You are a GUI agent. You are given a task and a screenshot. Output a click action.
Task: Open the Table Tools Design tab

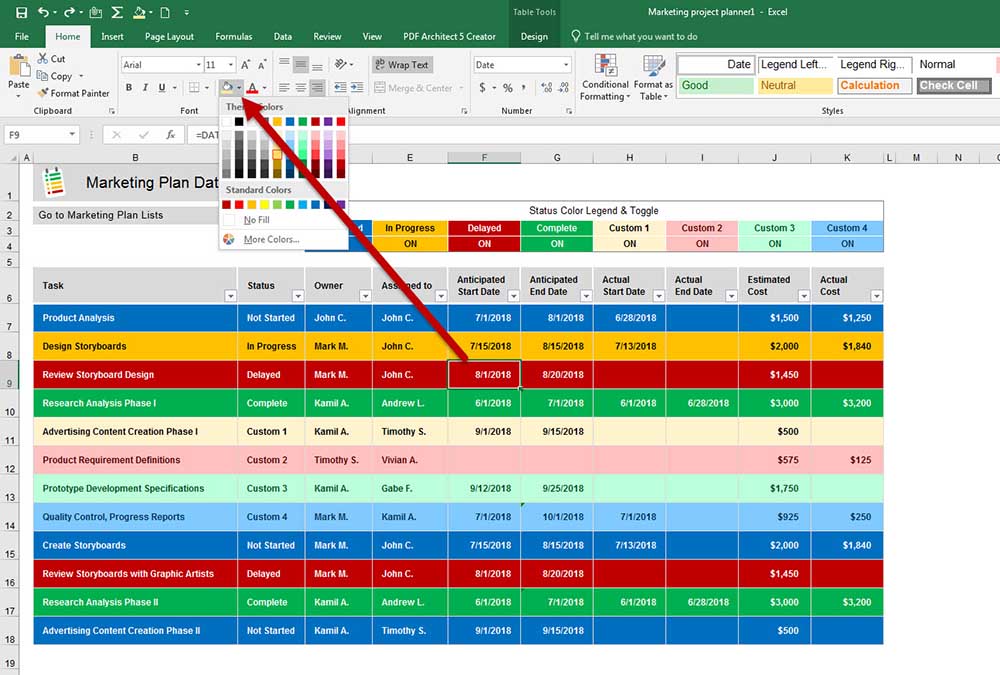point(534,36)
